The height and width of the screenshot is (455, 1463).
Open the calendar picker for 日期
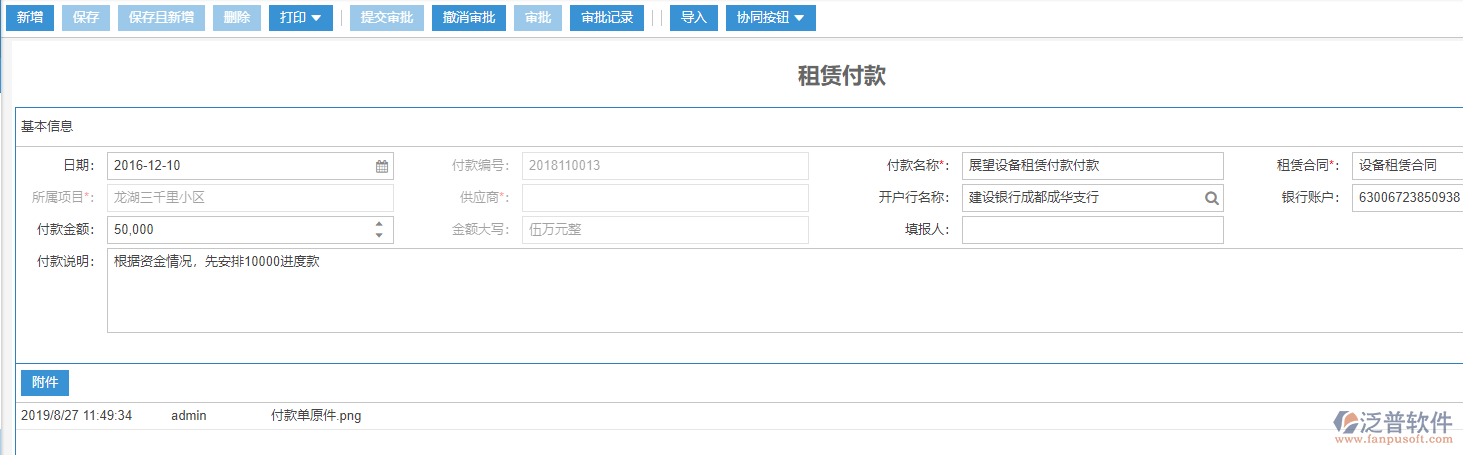click(382, 166)
